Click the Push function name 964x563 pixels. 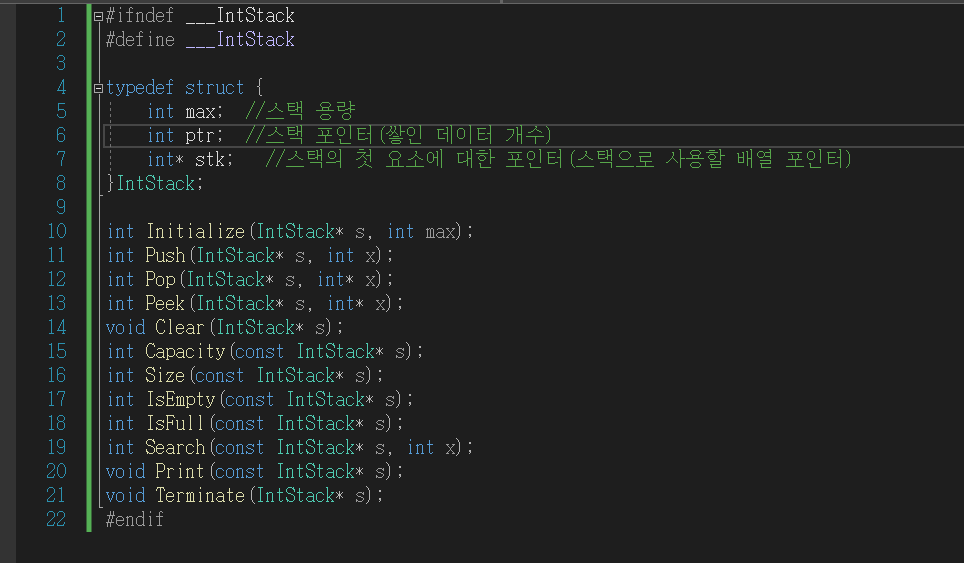(165, 256)
